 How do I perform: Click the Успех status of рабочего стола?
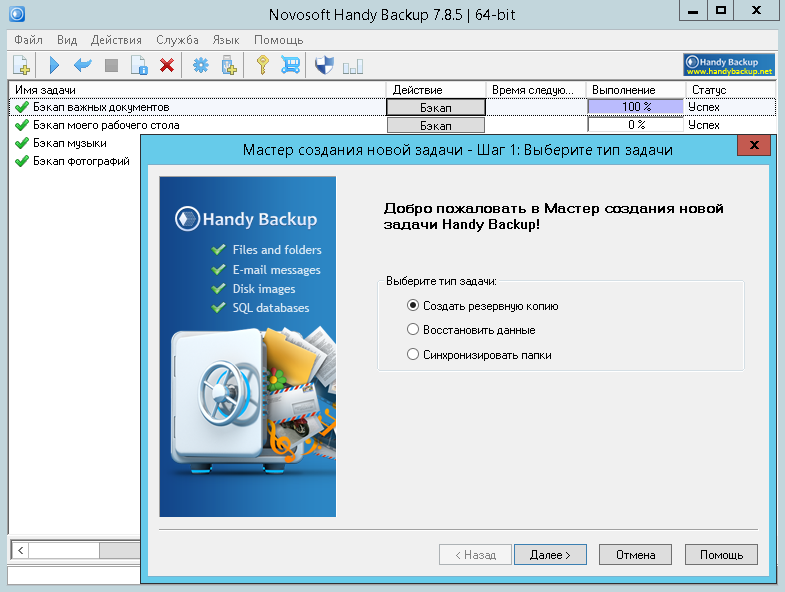(704, 125)
